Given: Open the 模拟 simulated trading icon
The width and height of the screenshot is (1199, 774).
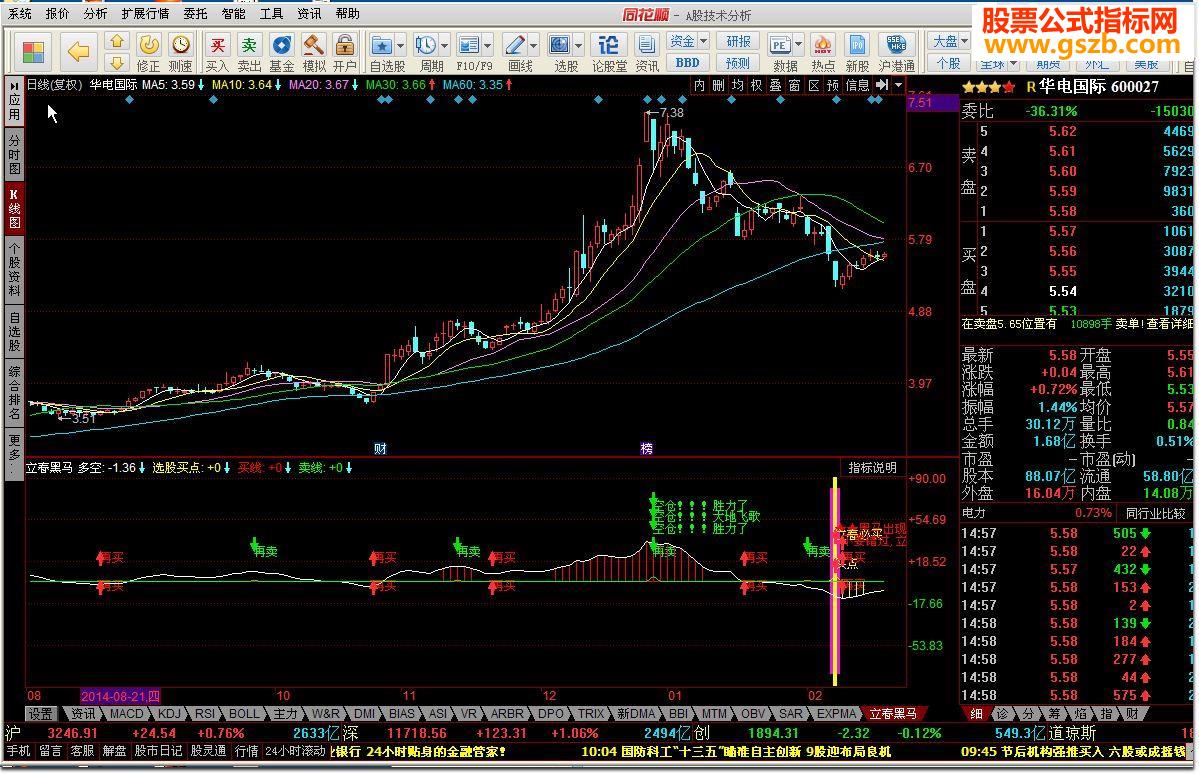Looking at the screenshot, I should point(314,52).
